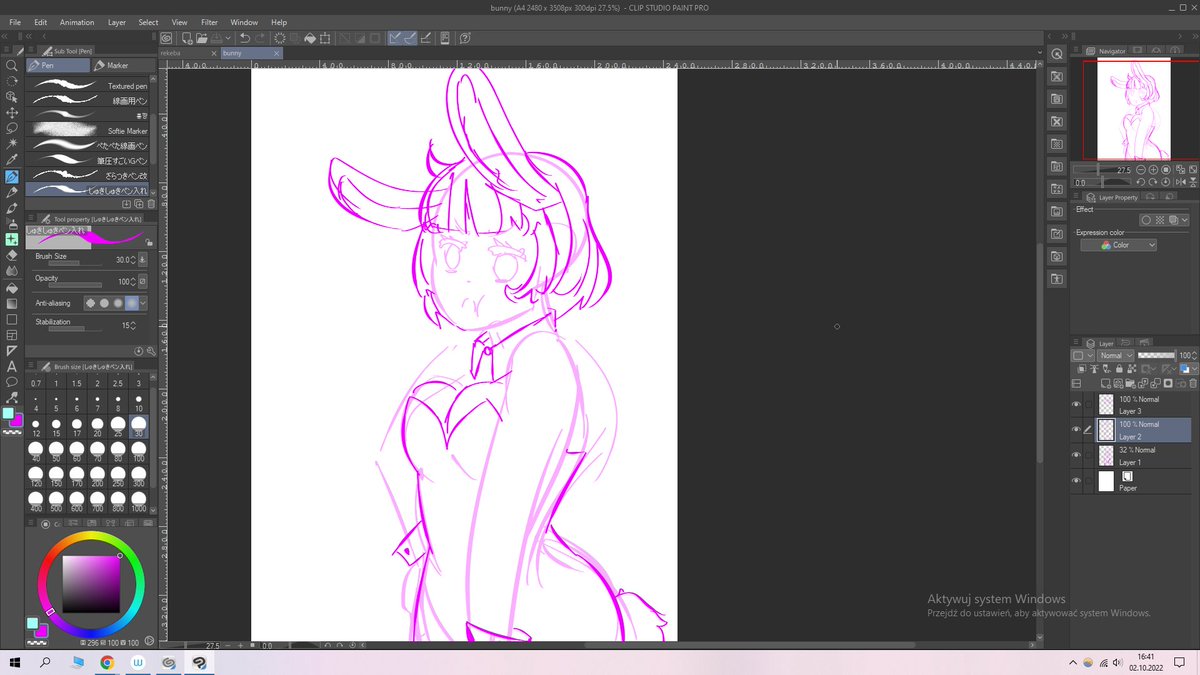Choose brush size 50 preset
This screenshot has width=1200, height=675.
(x=56, y=452)
